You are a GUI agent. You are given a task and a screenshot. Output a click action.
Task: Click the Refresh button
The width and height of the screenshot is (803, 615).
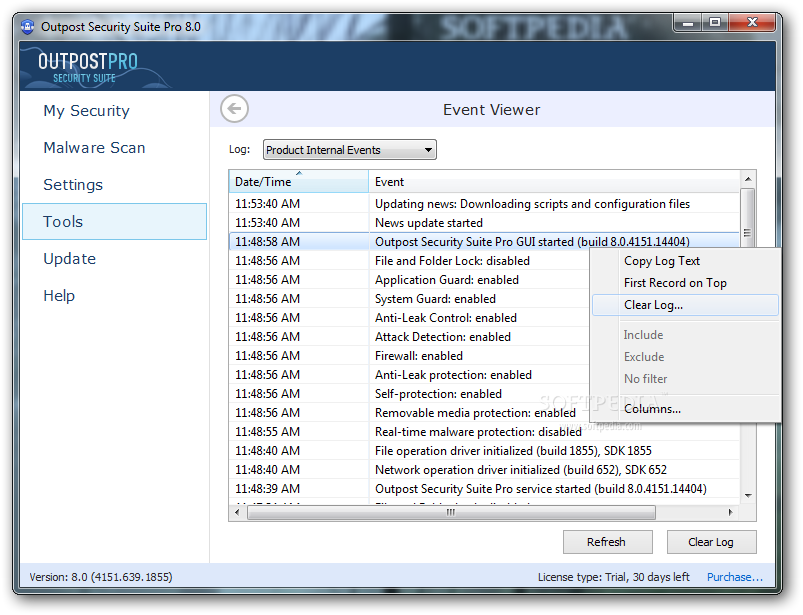click(607, 542)
